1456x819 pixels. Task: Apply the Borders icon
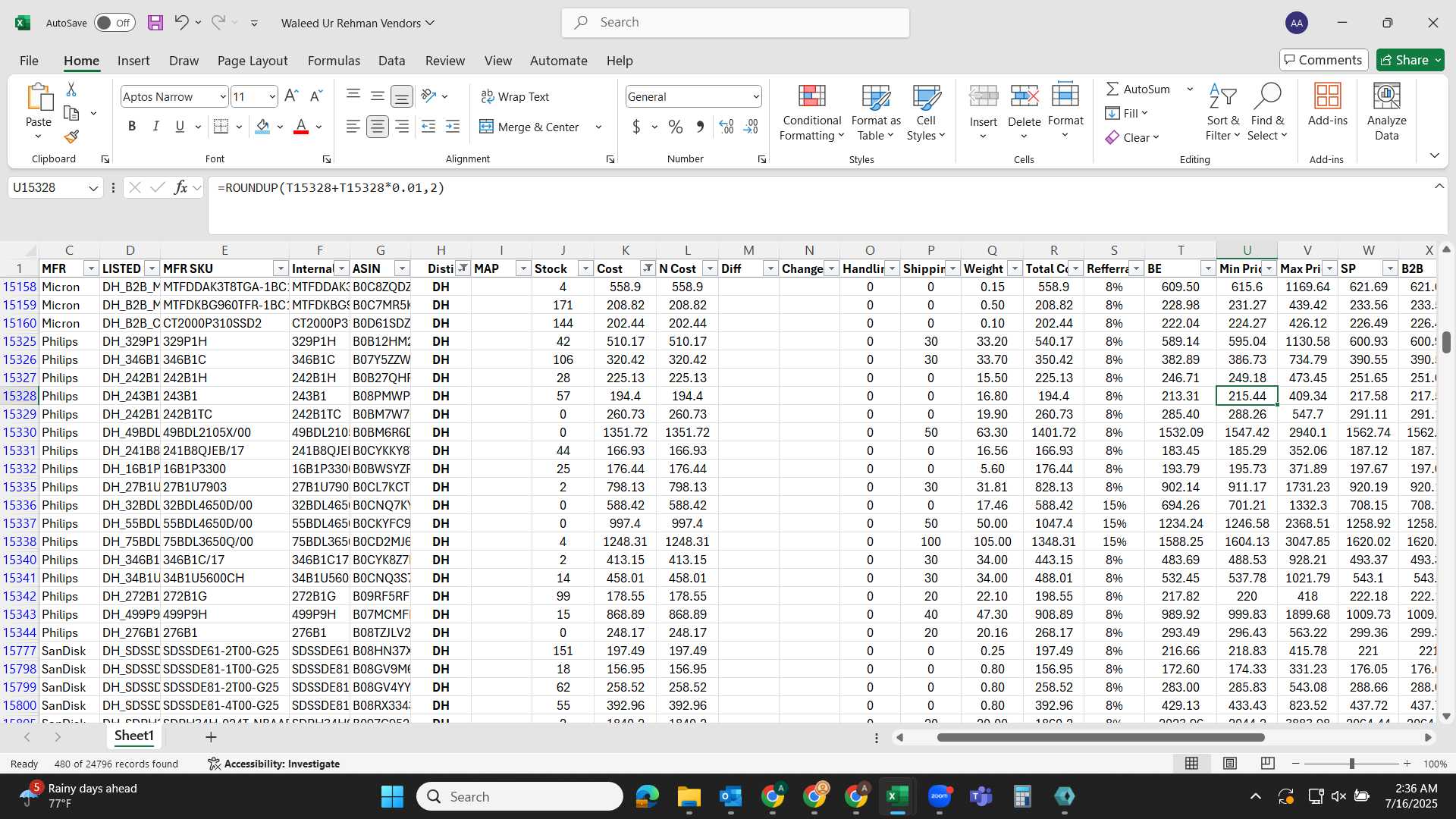point(221,127)
